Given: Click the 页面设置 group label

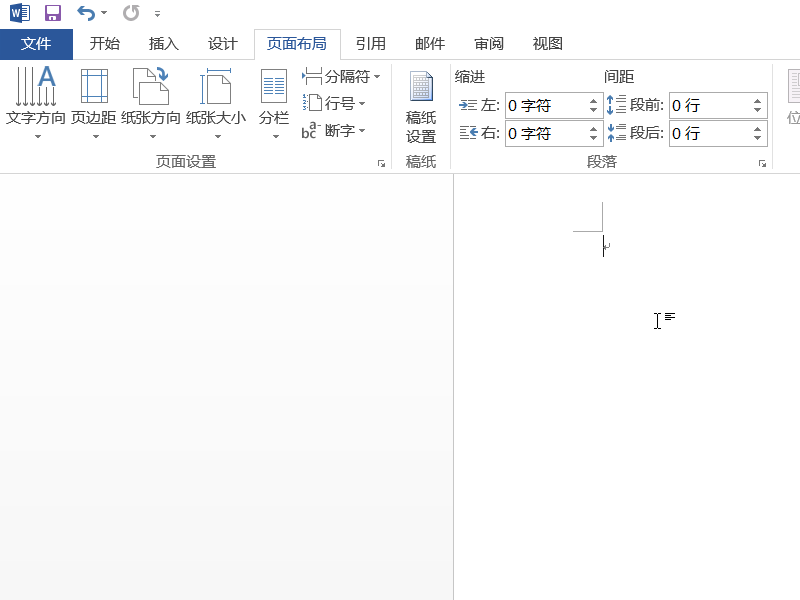Looking at the screenshot, I should coord(186,162).
